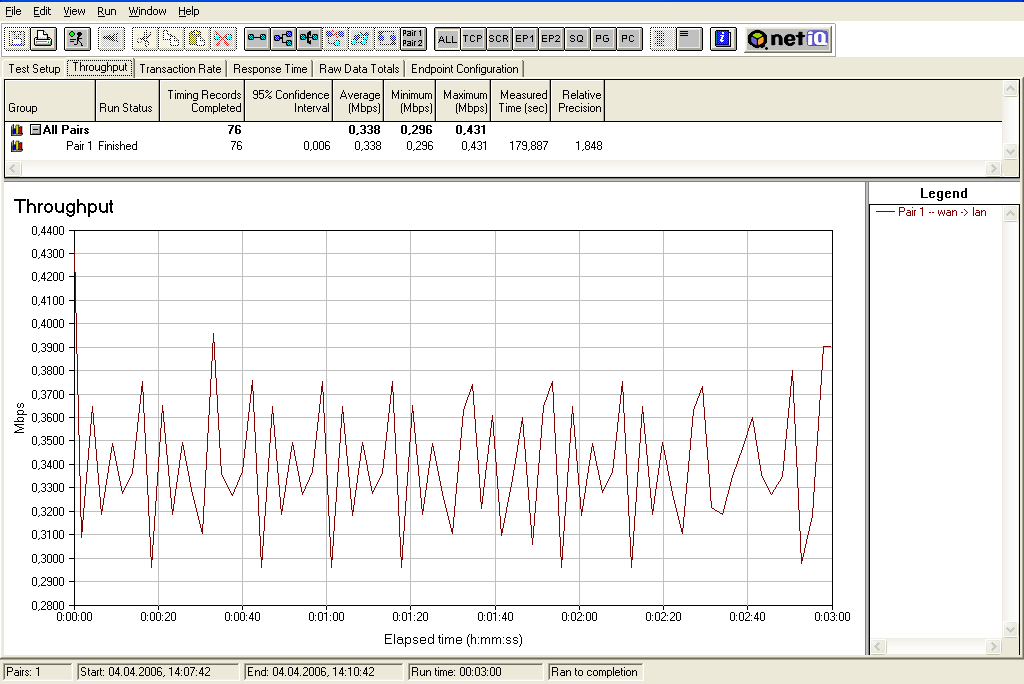1024x684 pixels.
Task: Click the Run Status column header
Action: [125, 107]
